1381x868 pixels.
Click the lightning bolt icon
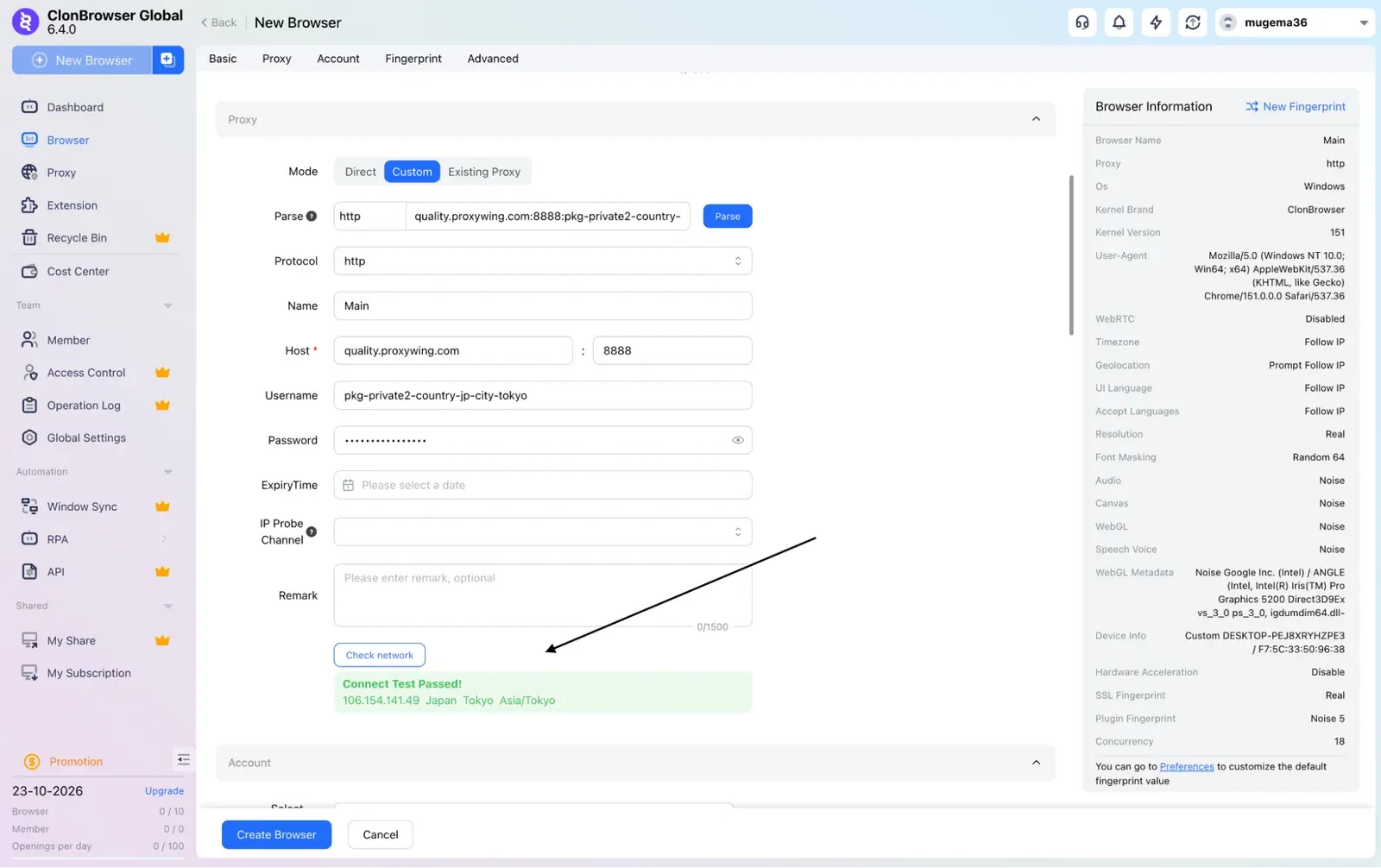pos(1156,22)
